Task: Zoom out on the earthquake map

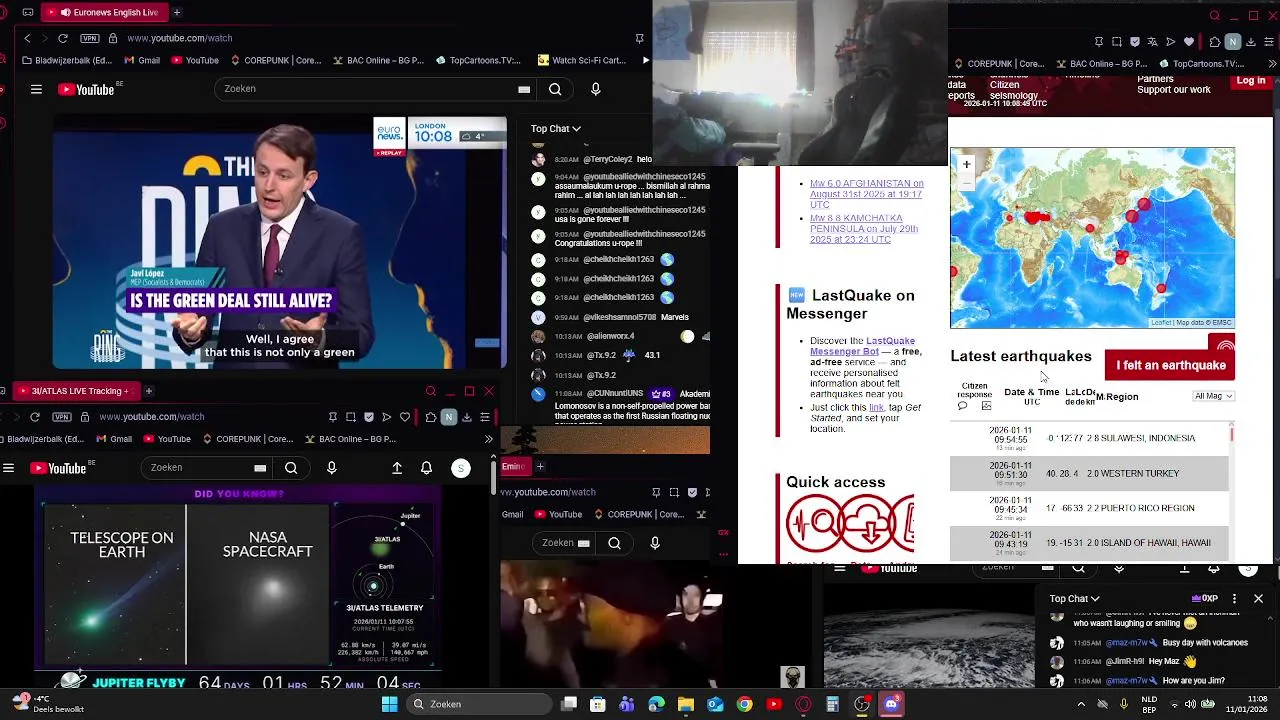Action: tap(966, 181)
